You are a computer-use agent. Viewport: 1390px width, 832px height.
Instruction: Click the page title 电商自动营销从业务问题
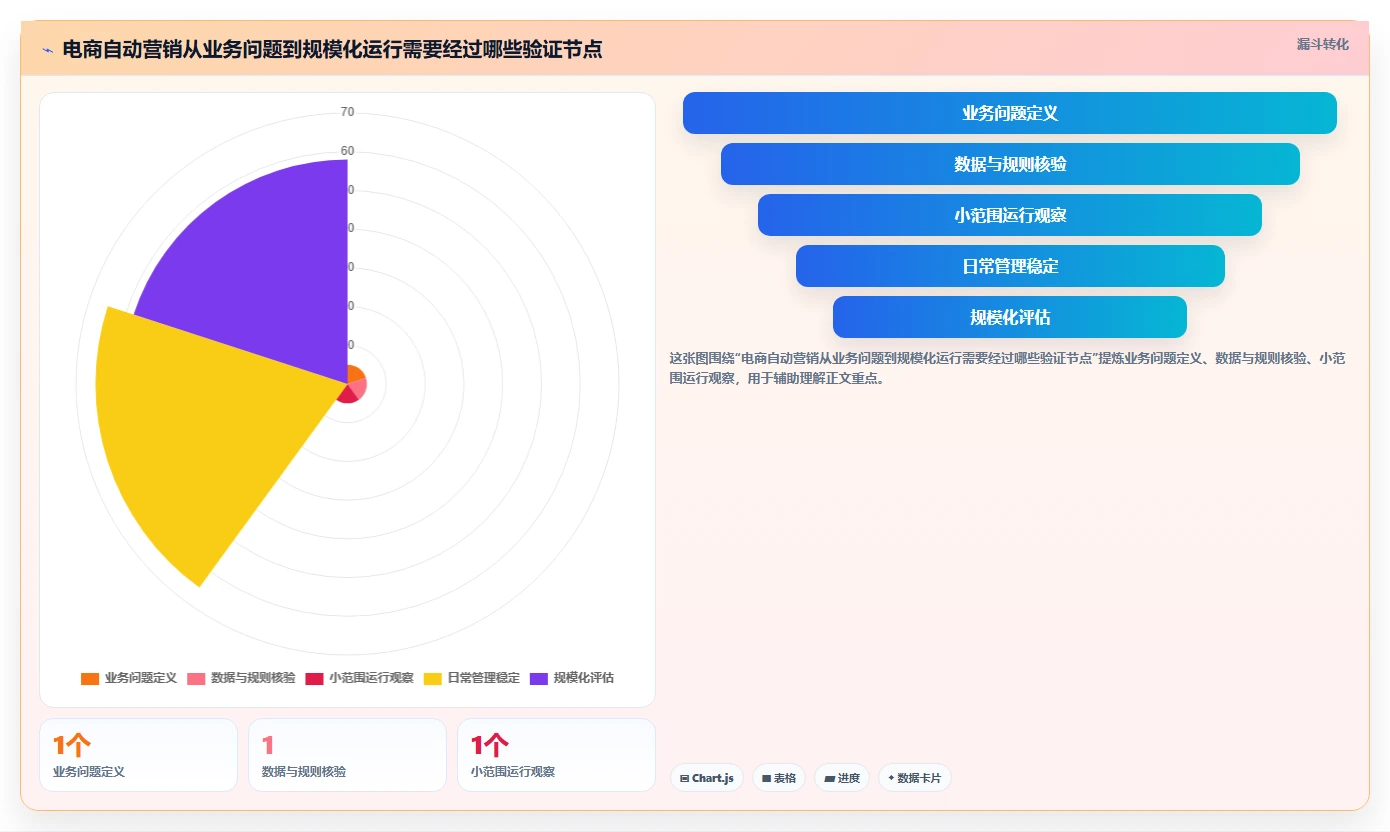(332, 49)
